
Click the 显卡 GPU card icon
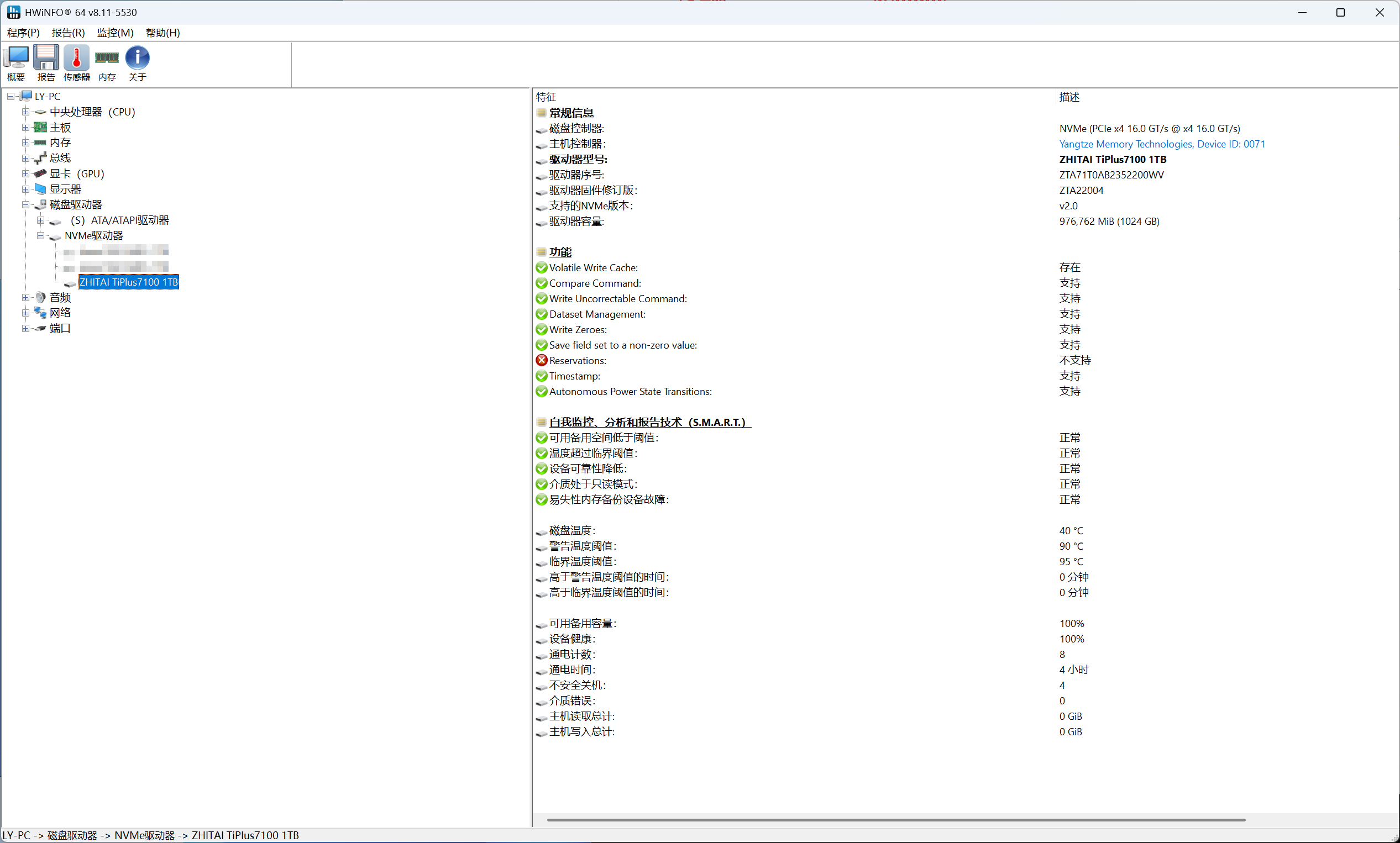coord(40,173)
